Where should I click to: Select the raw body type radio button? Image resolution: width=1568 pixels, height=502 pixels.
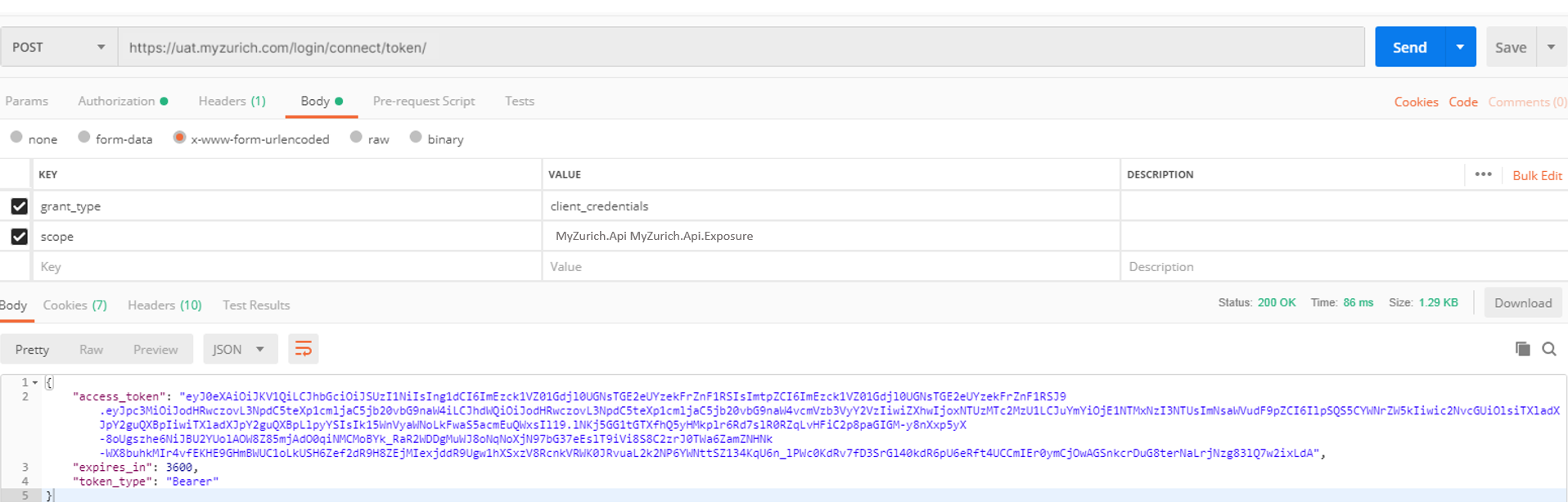tap(356, 138)
